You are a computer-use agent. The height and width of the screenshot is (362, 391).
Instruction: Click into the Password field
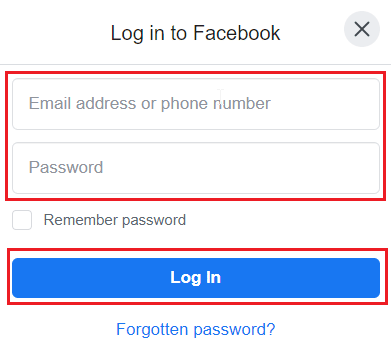click(x=196, y=168)
